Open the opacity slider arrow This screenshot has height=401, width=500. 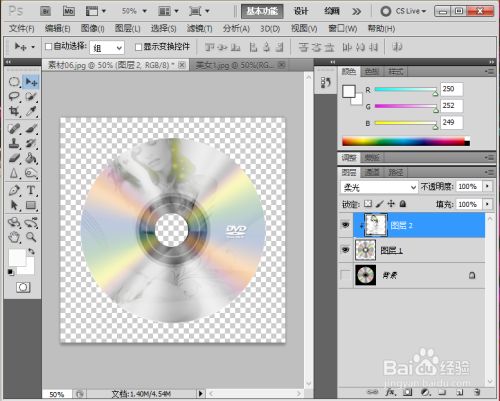coord(487,186)
